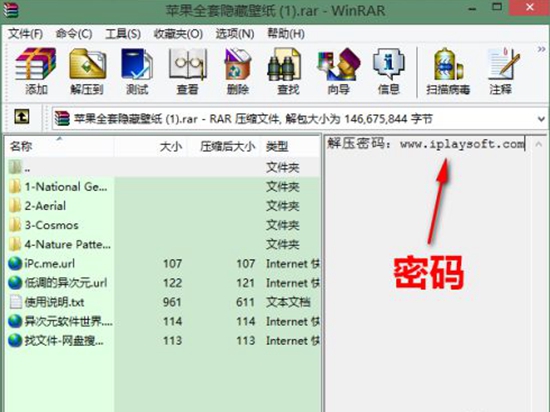Show archive 信息 (Info) icon
Image resolution: width=550 pixels, height=412 pixels.
coord(389,72)
